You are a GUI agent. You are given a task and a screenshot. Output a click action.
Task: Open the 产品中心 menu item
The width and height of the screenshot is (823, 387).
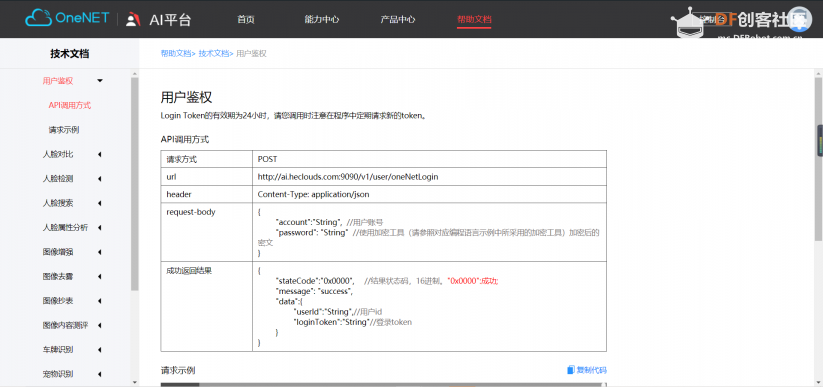(x=398, y=19)
